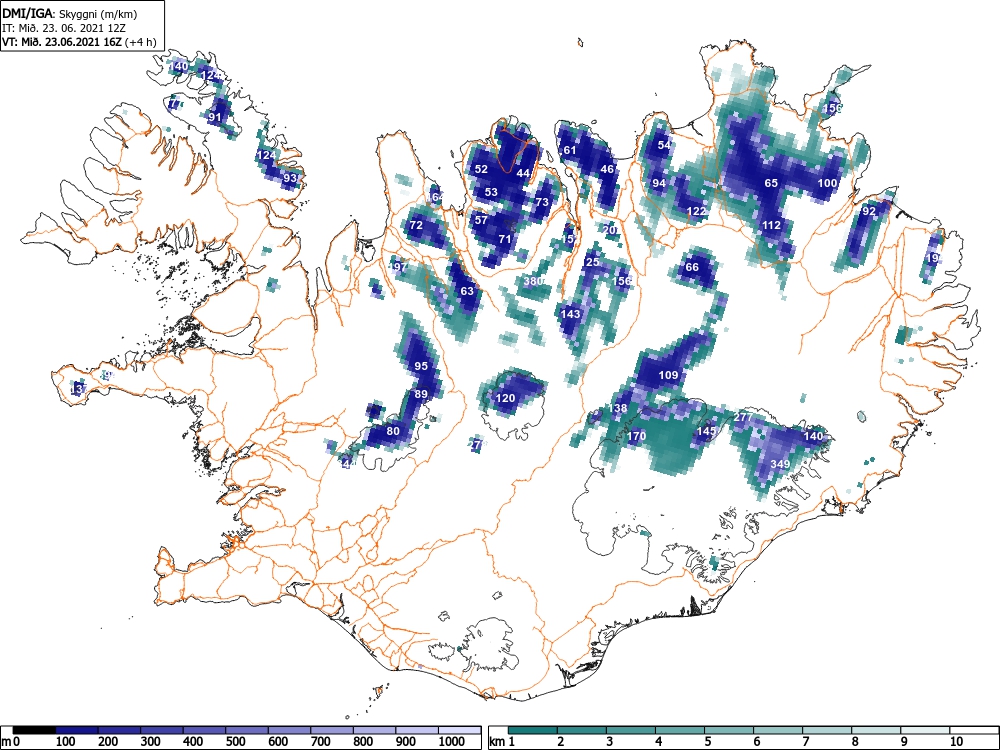Select the map value '197'
This screenshot has height=750, width=1000.
click(398, 267)
